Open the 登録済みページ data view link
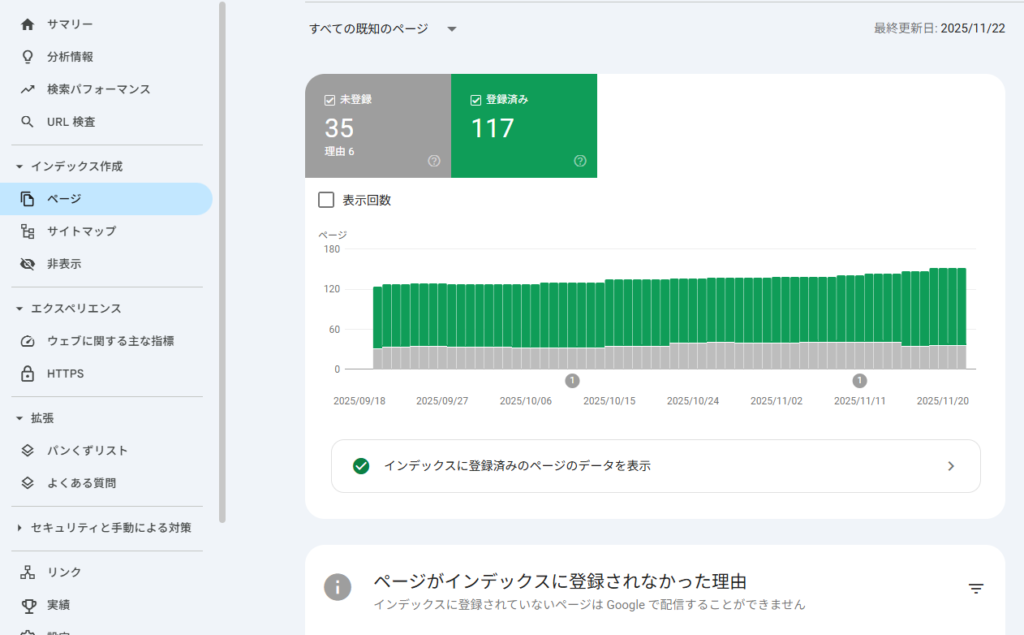The height and width of the screenshot is (635, 1024). (655, 466)
